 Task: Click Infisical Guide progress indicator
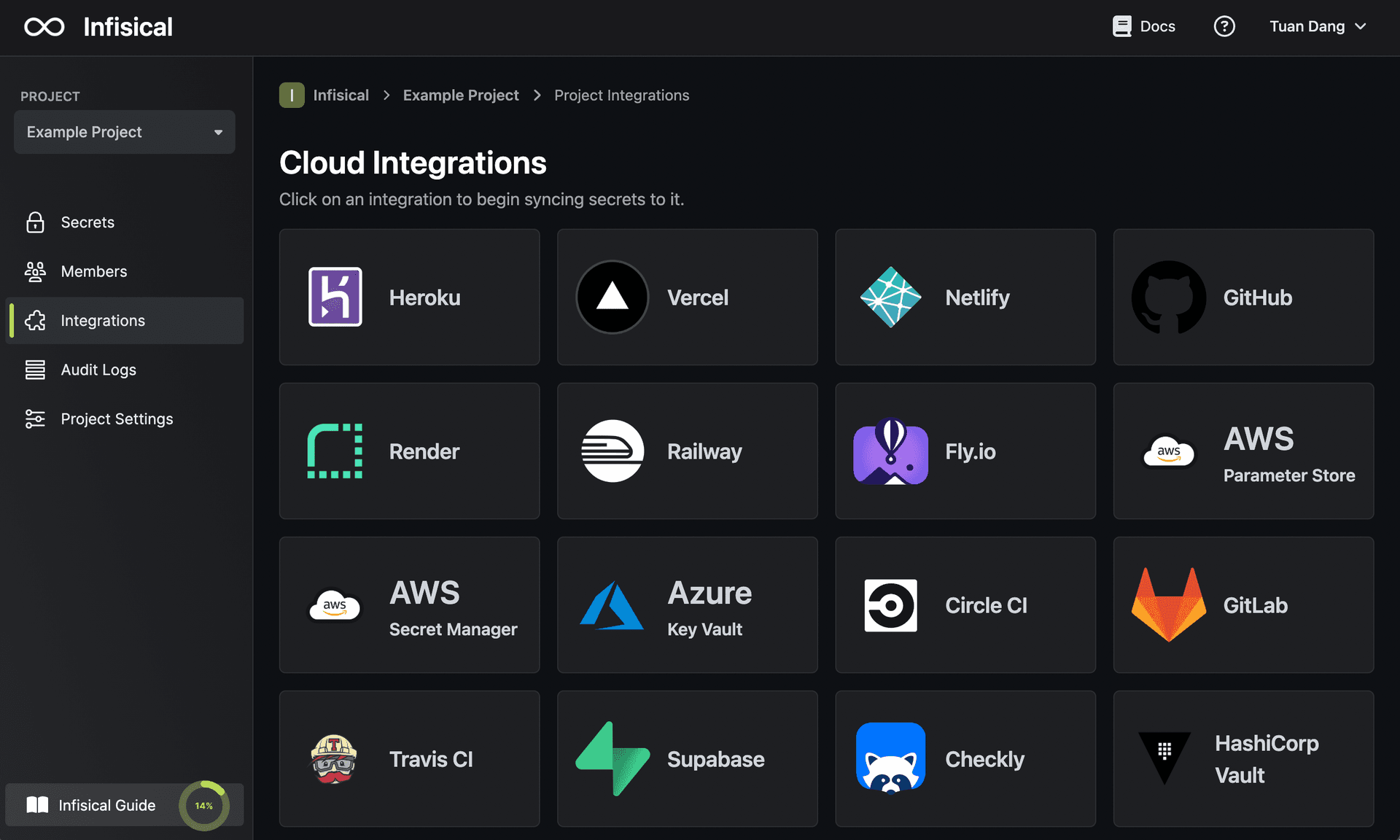pos(204,805)
